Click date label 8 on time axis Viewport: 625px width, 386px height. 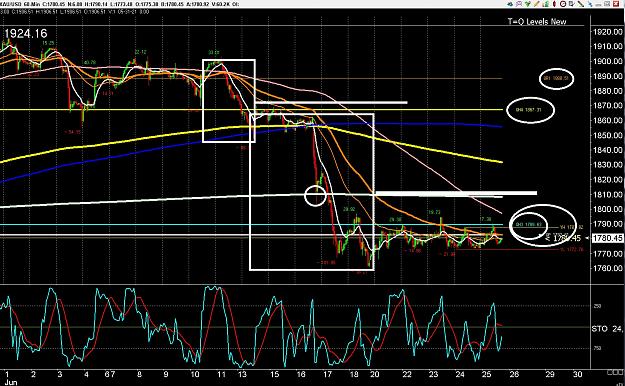[139, 374]
